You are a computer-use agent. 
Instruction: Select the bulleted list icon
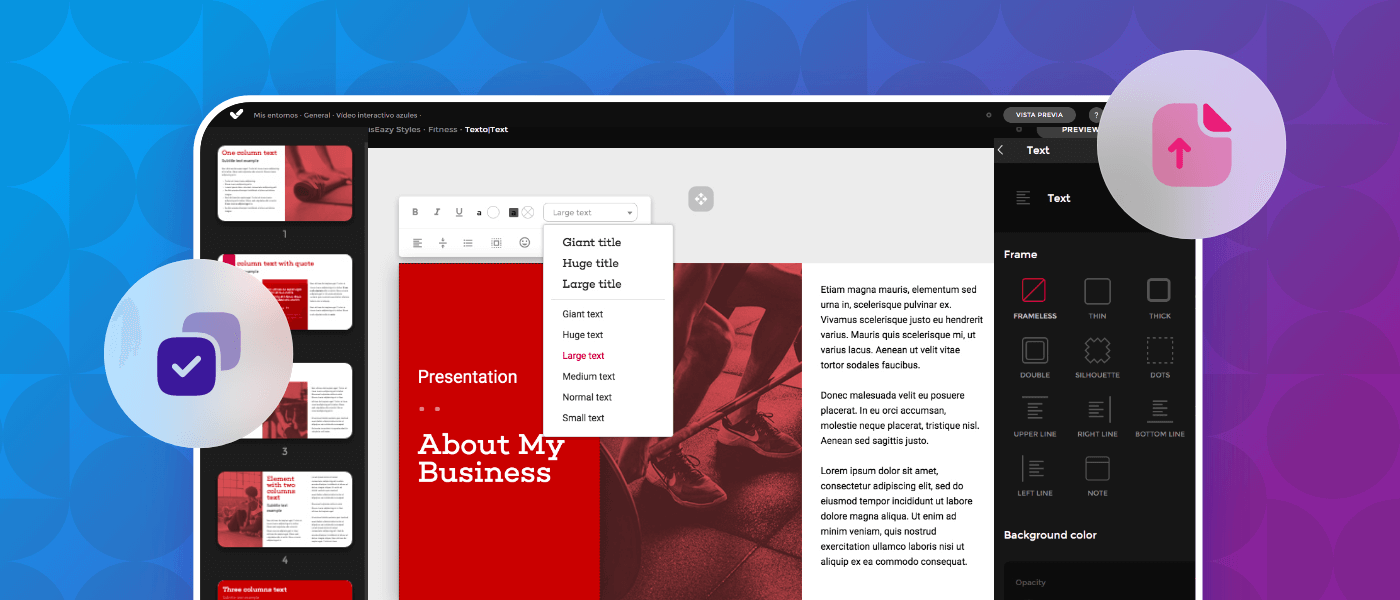click(467, 242)
